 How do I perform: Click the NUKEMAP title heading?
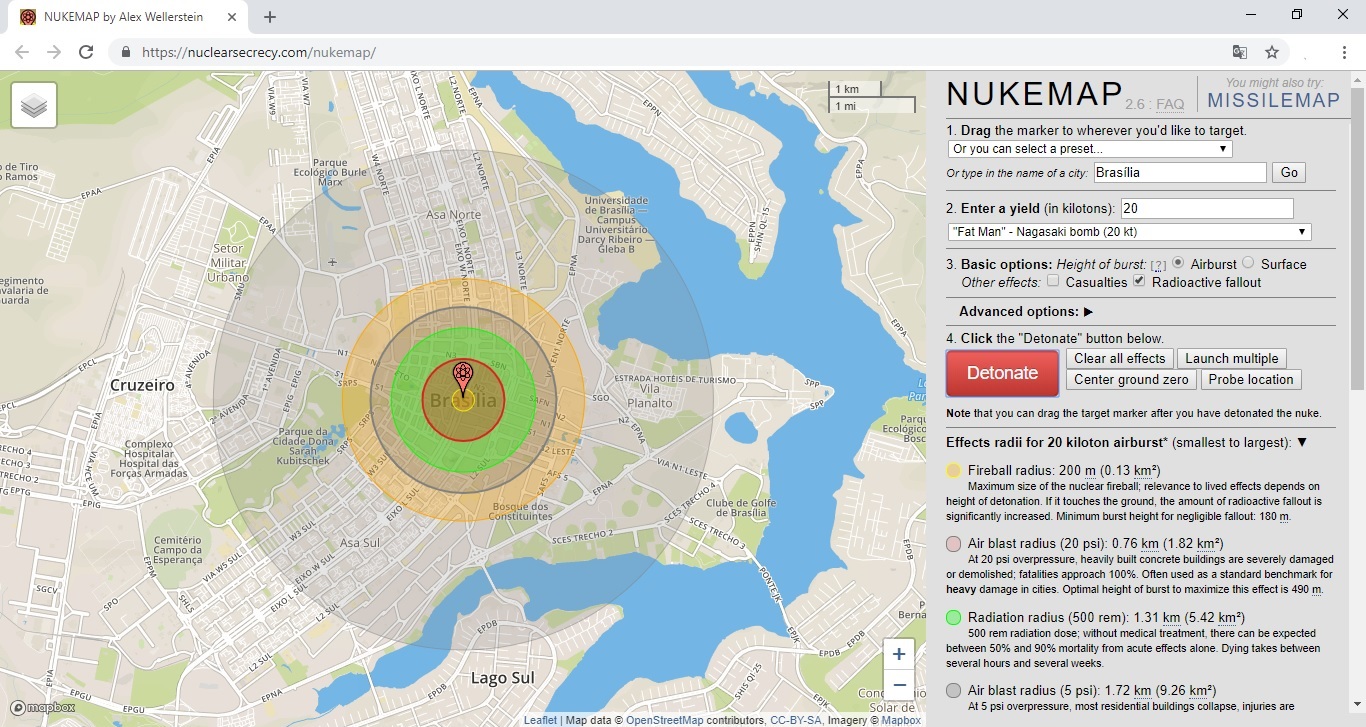[x=1034, y=94]
